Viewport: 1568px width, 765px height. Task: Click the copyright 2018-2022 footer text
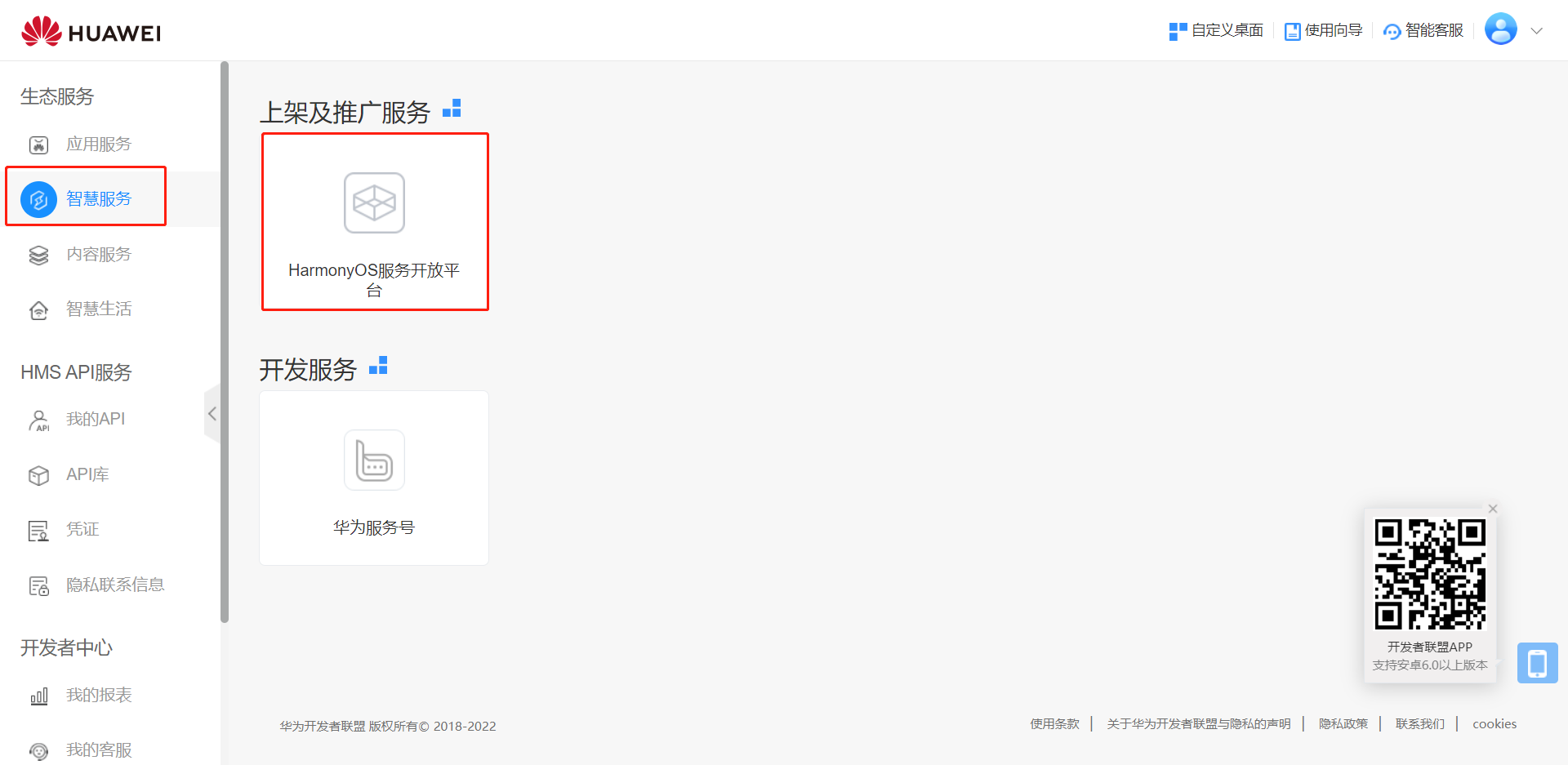(388, 727)
